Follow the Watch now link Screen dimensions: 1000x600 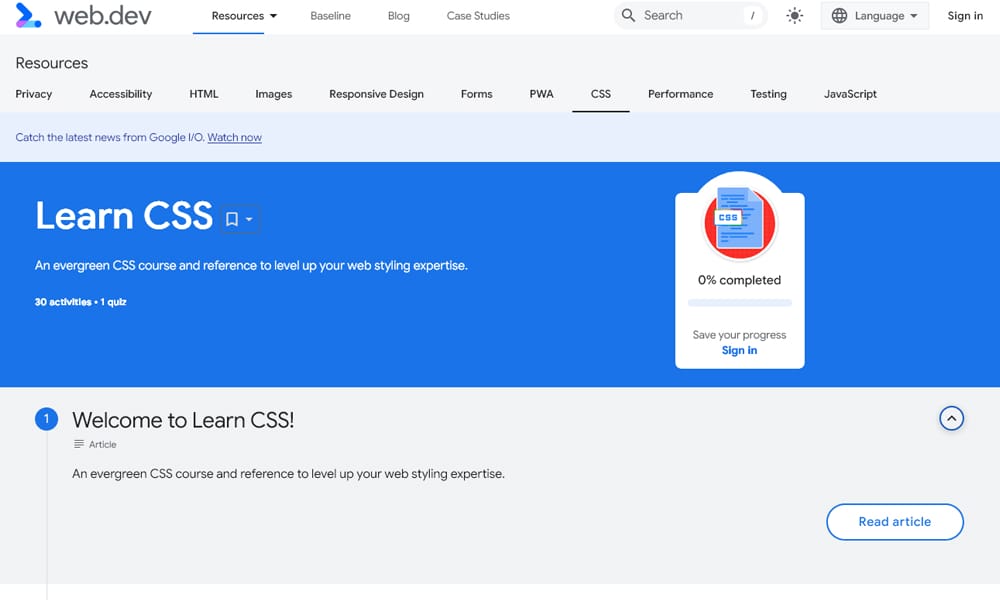click(234, 138)
